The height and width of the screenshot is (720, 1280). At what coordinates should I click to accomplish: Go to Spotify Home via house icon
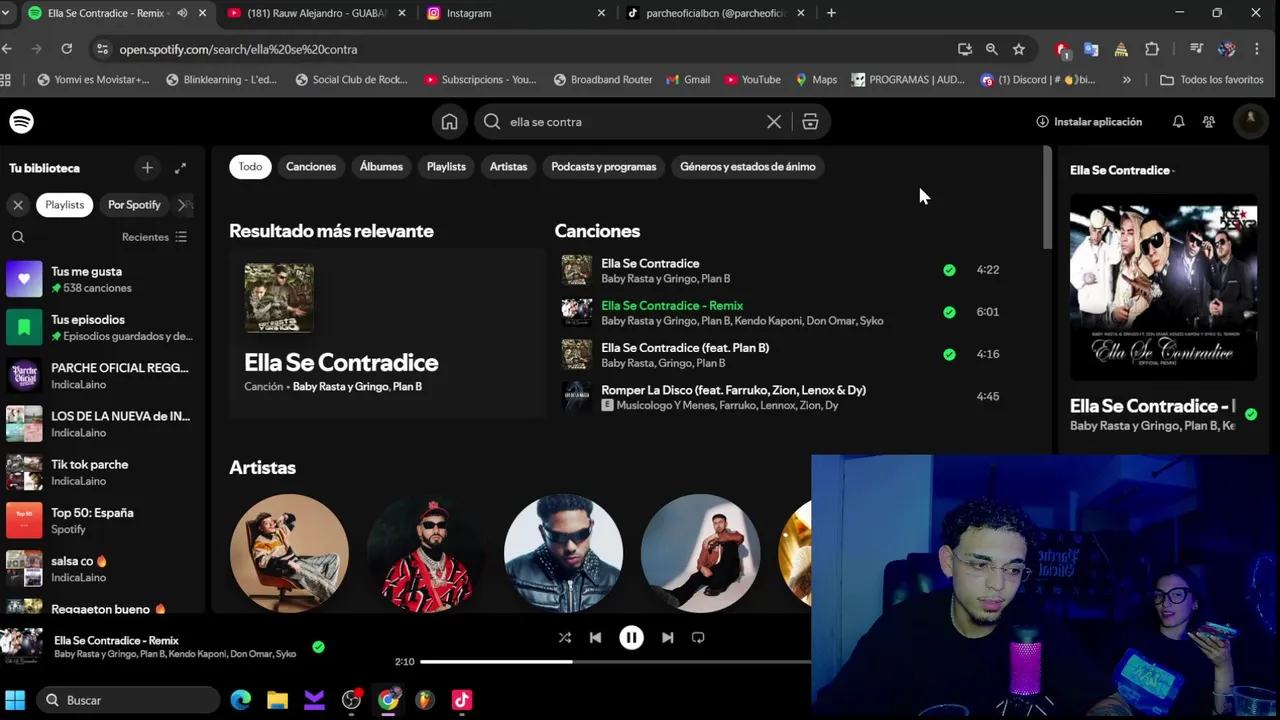point(449,121)
